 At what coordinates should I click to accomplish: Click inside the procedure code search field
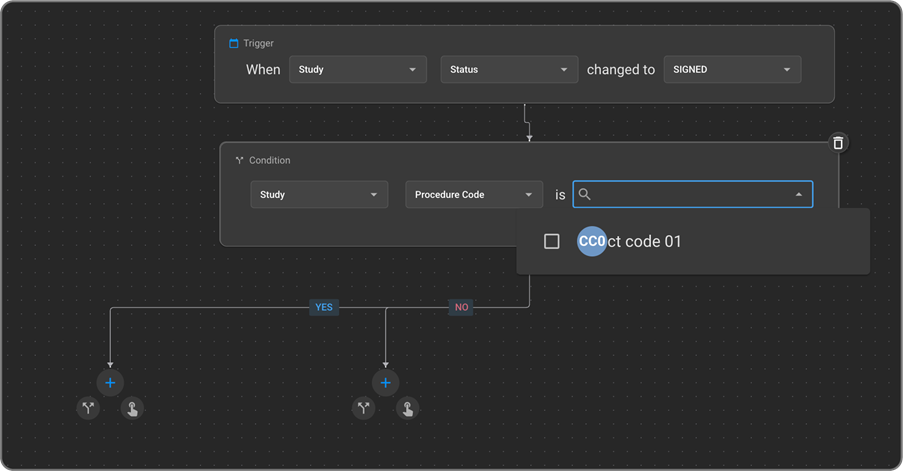coord(690,194)
